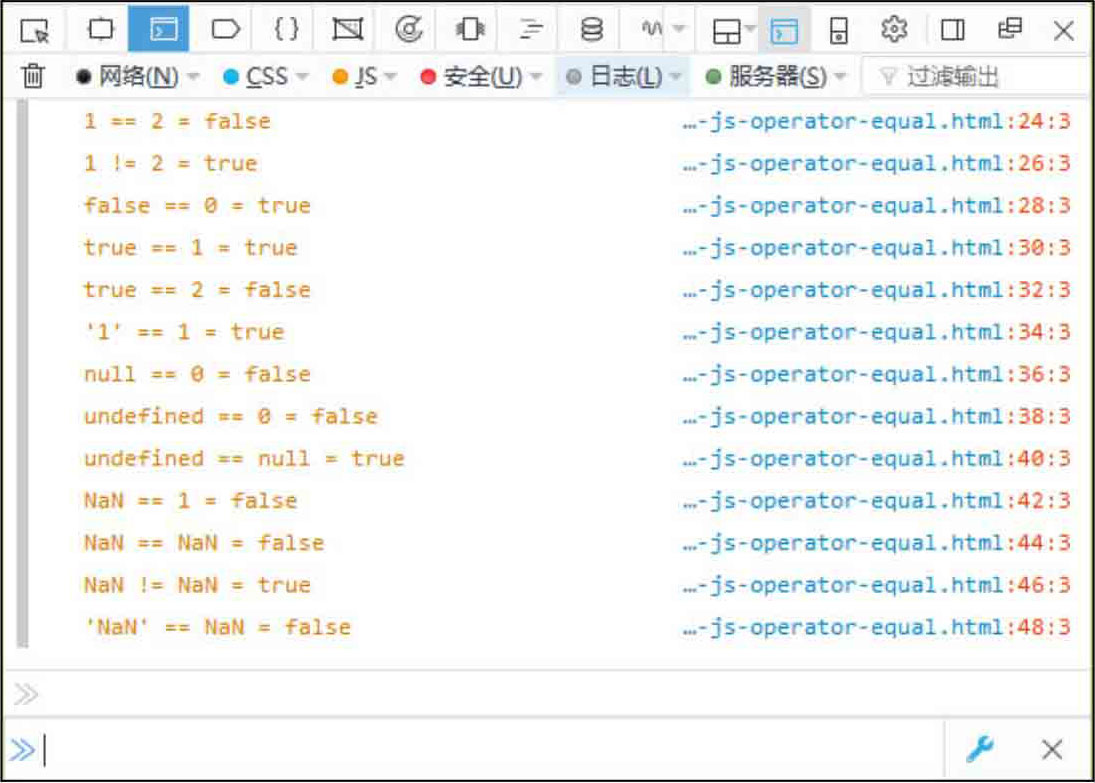Toggle the 网络(N) network filter
Viewport: 1095px width, 783px height.
pyautogui.click(x=128, y=77)
